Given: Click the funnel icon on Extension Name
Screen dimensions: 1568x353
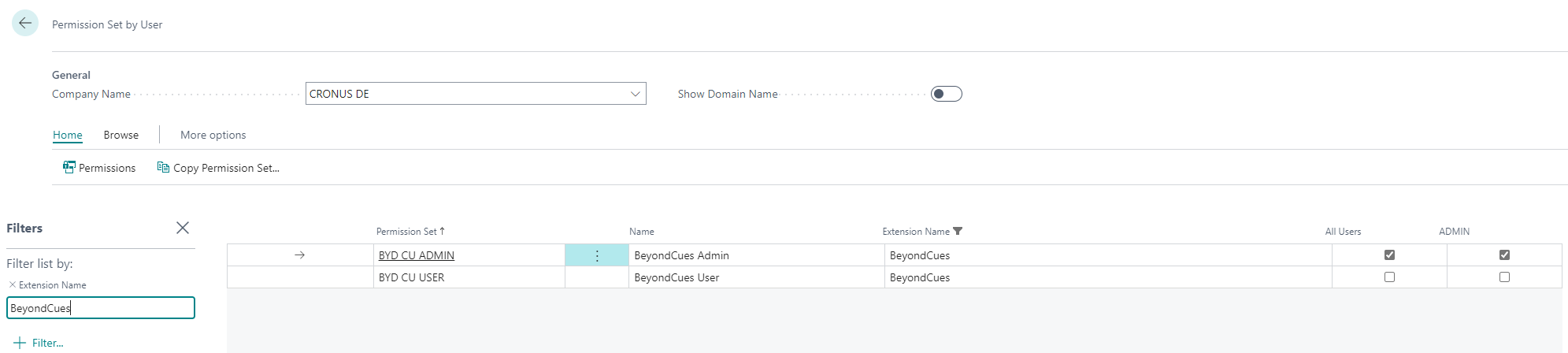Looking at the screenshot, I should pyautogui.click(x=958, y=232).
